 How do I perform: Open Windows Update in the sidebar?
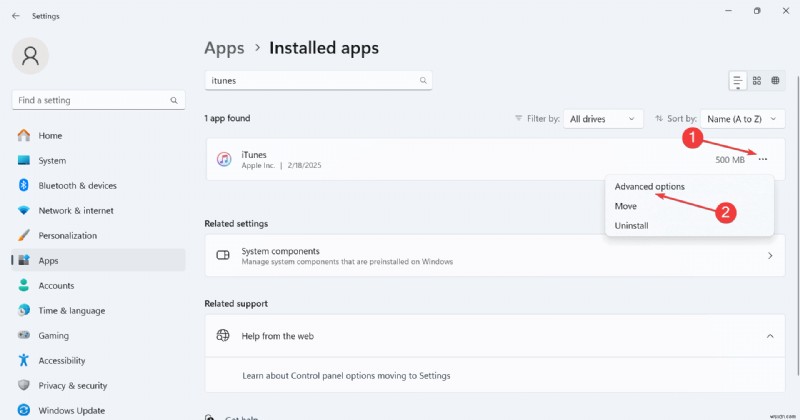tap(98, 410)
